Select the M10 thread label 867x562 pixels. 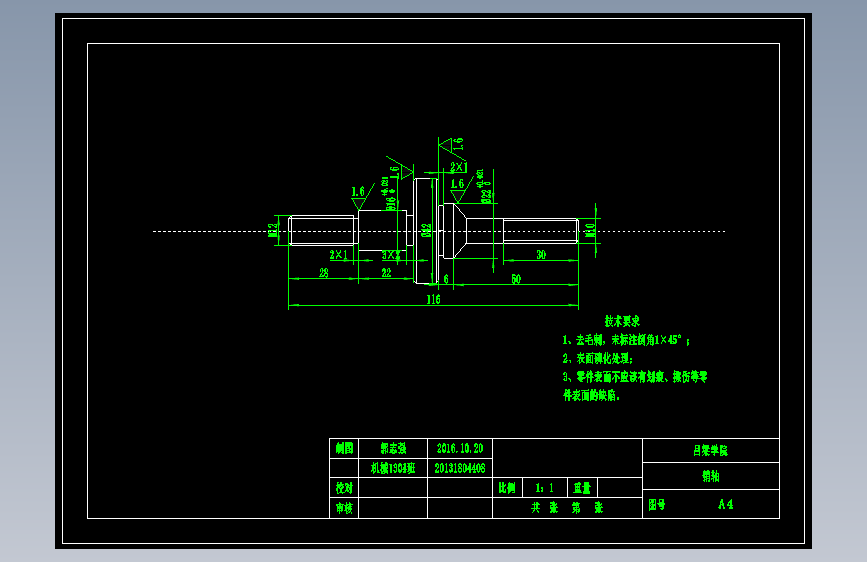[x=591, y=230]
